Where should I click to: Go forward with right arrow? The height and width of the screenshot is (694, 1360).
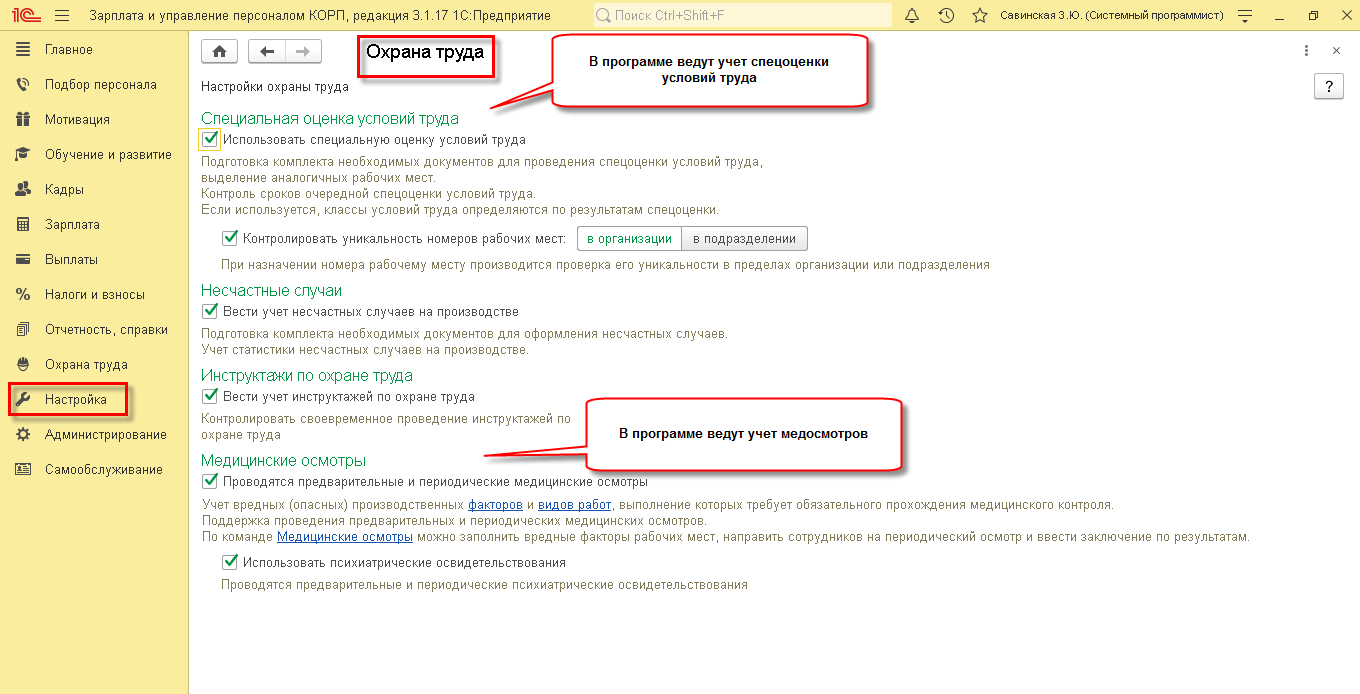[302, 52]
